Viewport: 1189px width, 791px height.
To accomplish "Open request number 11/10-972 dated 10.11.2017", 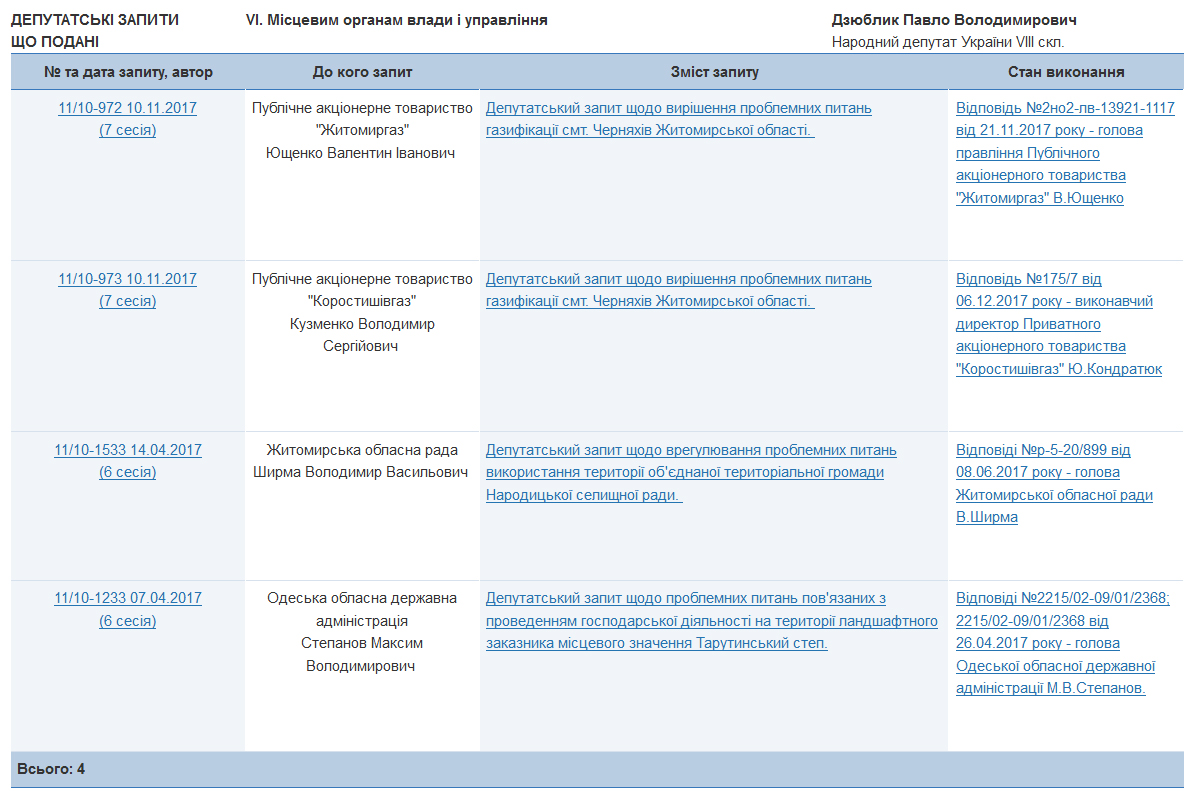I will pyautogui.click(x=127, y=108).
